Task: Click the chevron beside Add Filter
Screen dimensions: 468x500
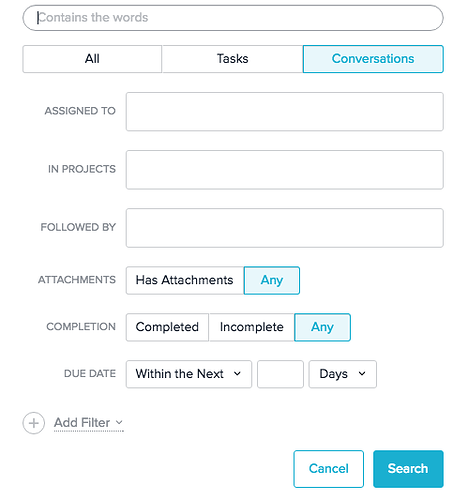Action: point(119,422)
